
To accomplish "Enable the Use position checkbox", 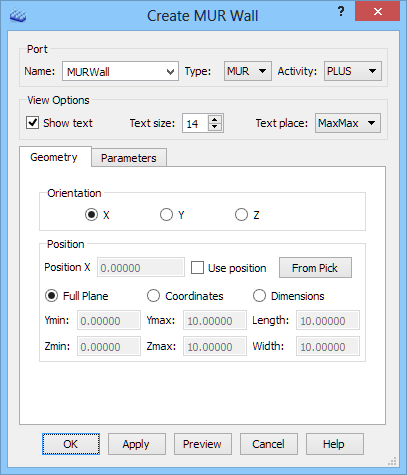I will [197, 268].
